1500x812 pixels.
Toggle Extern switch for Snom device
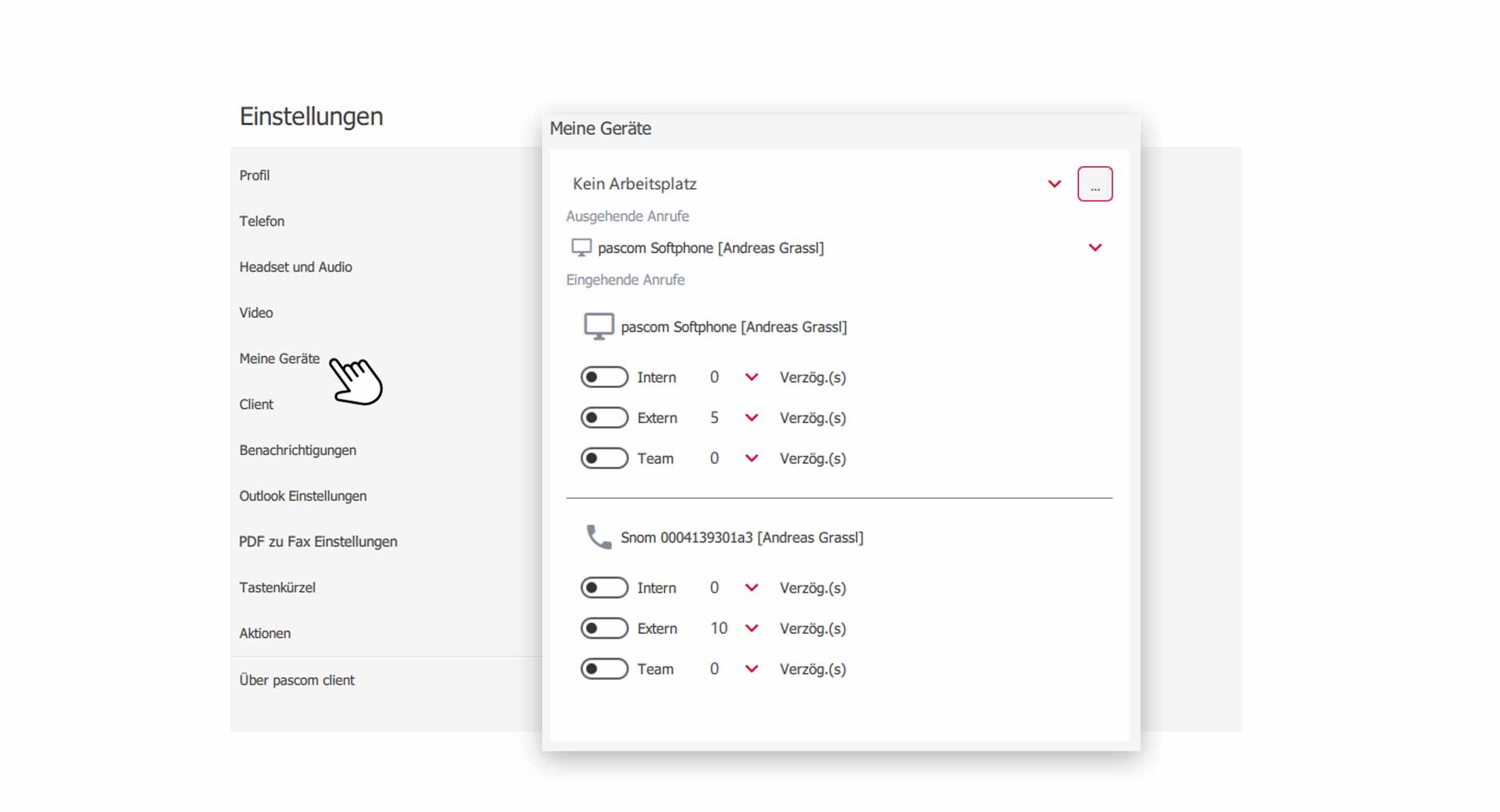pos(604,629)
